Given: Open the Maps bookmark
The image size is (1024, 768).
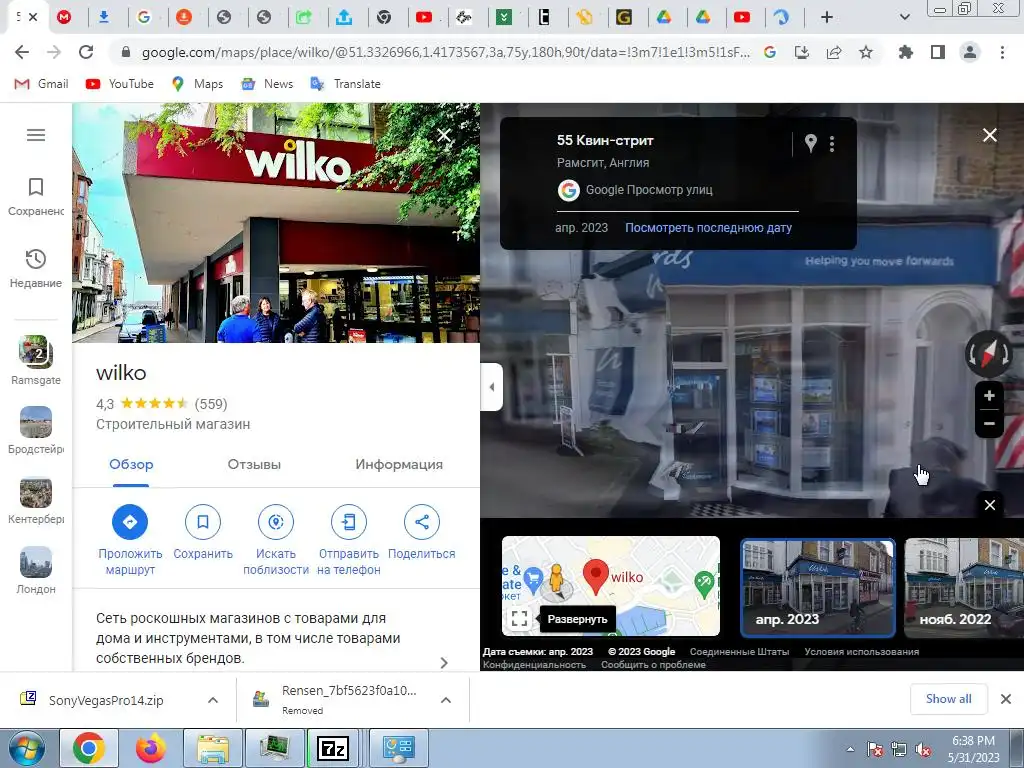Looking at the screenshot, I should pyautogui.click(x=197, y=84).
